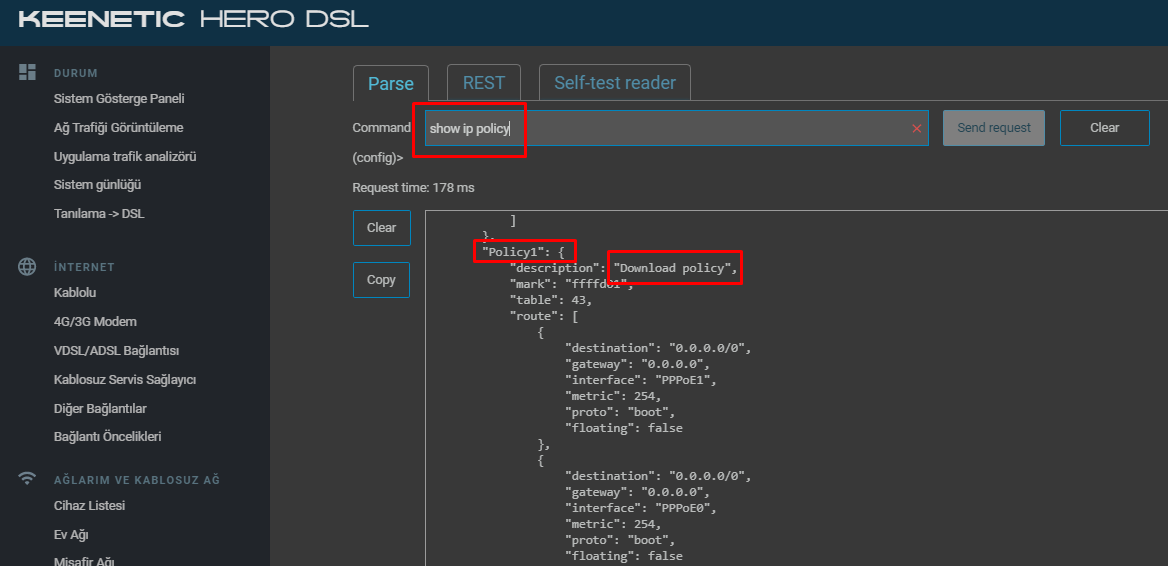The height and width of the screenshot is (566, 1168).
Task: Open Sistem günlüğü
Action: pos(98,185)
